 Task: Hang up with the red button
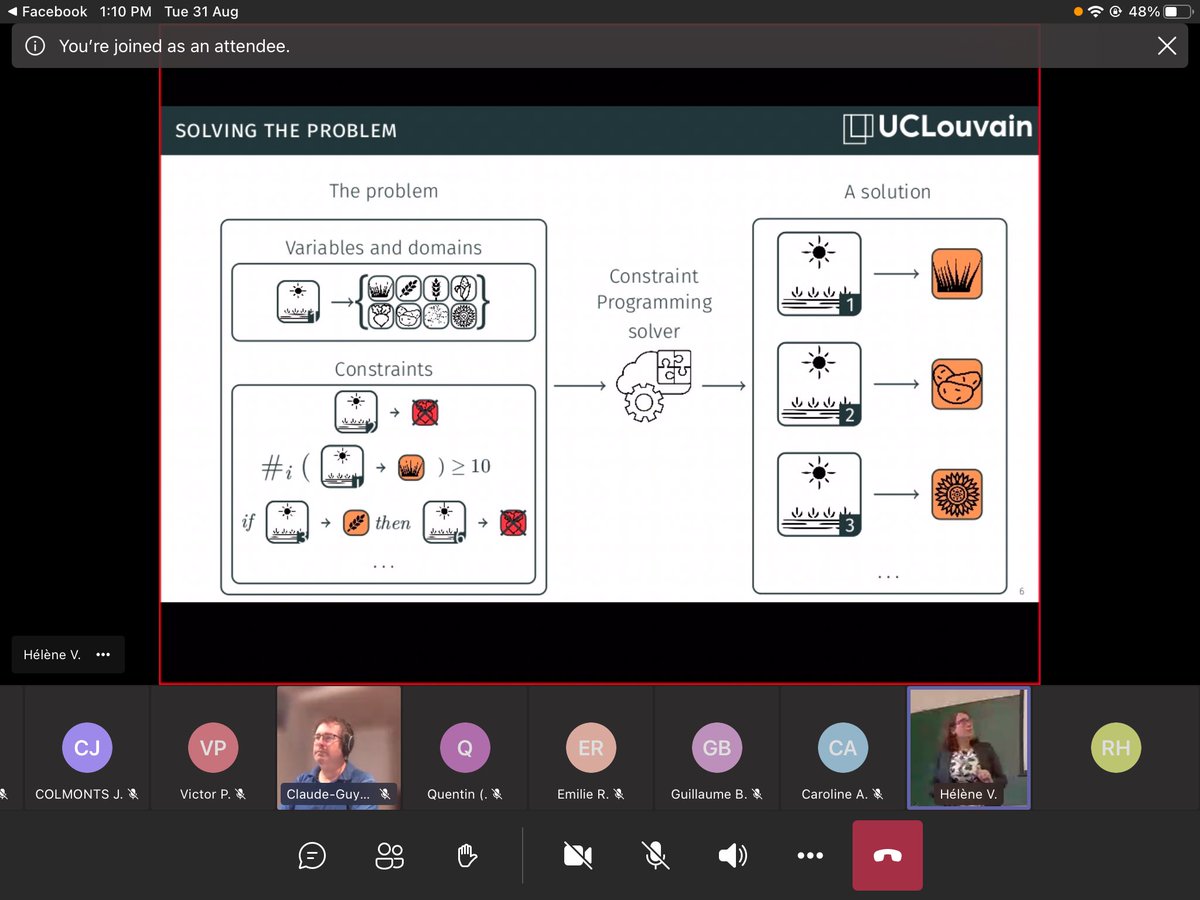[887, 855]
